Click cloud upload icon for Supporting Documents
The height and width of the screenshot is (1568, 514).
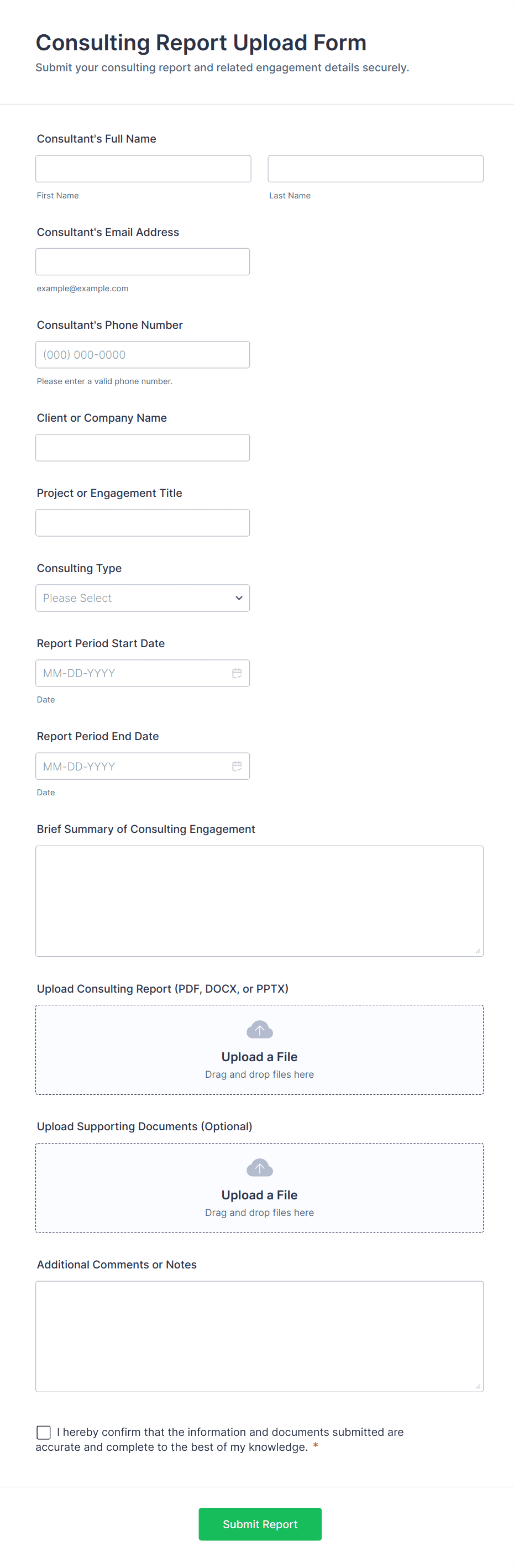[259, 1168]
